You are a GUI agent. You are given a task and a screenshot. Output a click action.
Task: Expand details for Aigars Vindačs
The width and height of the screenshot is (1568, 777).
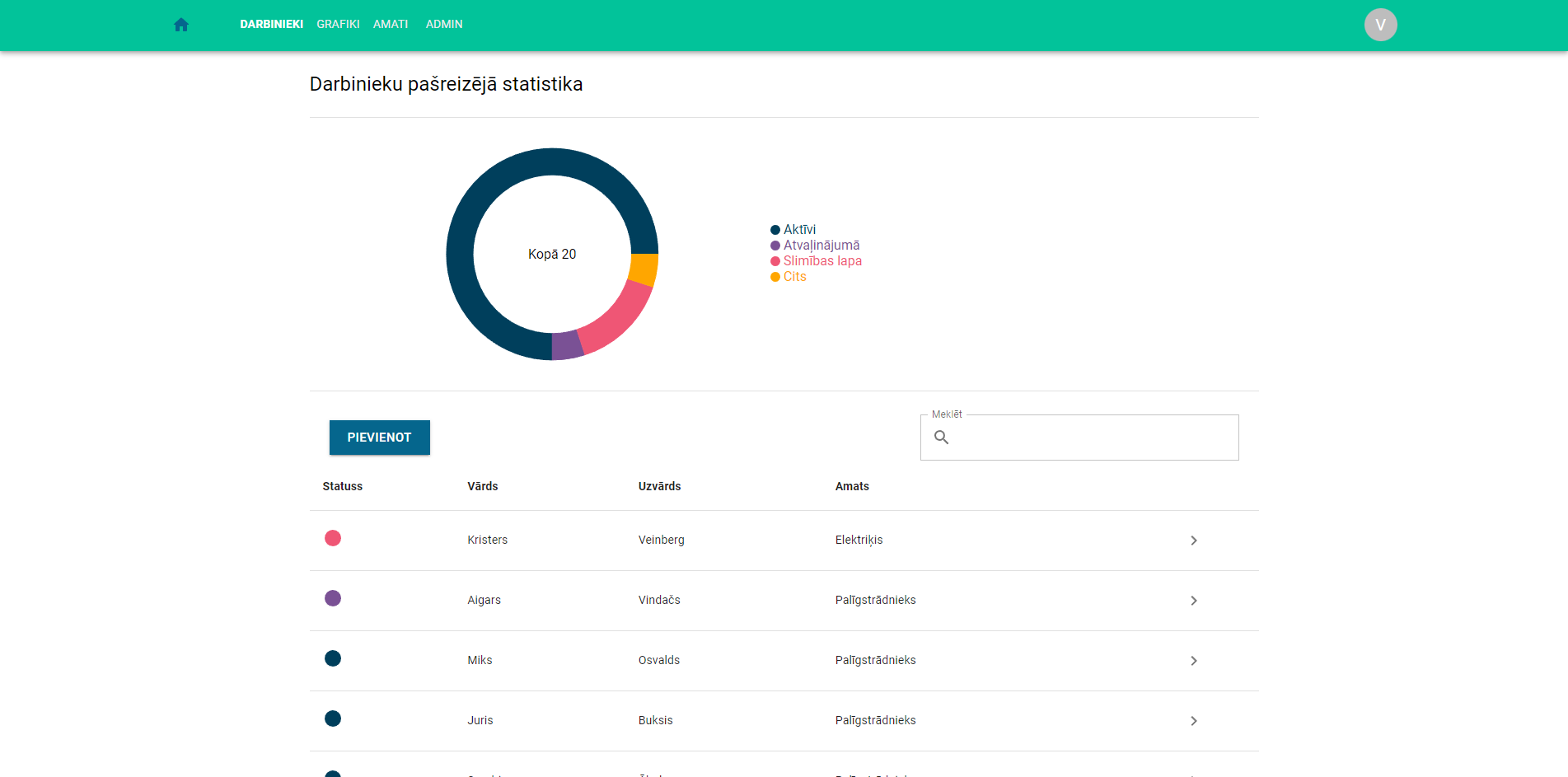click(x=1193, y=601)
